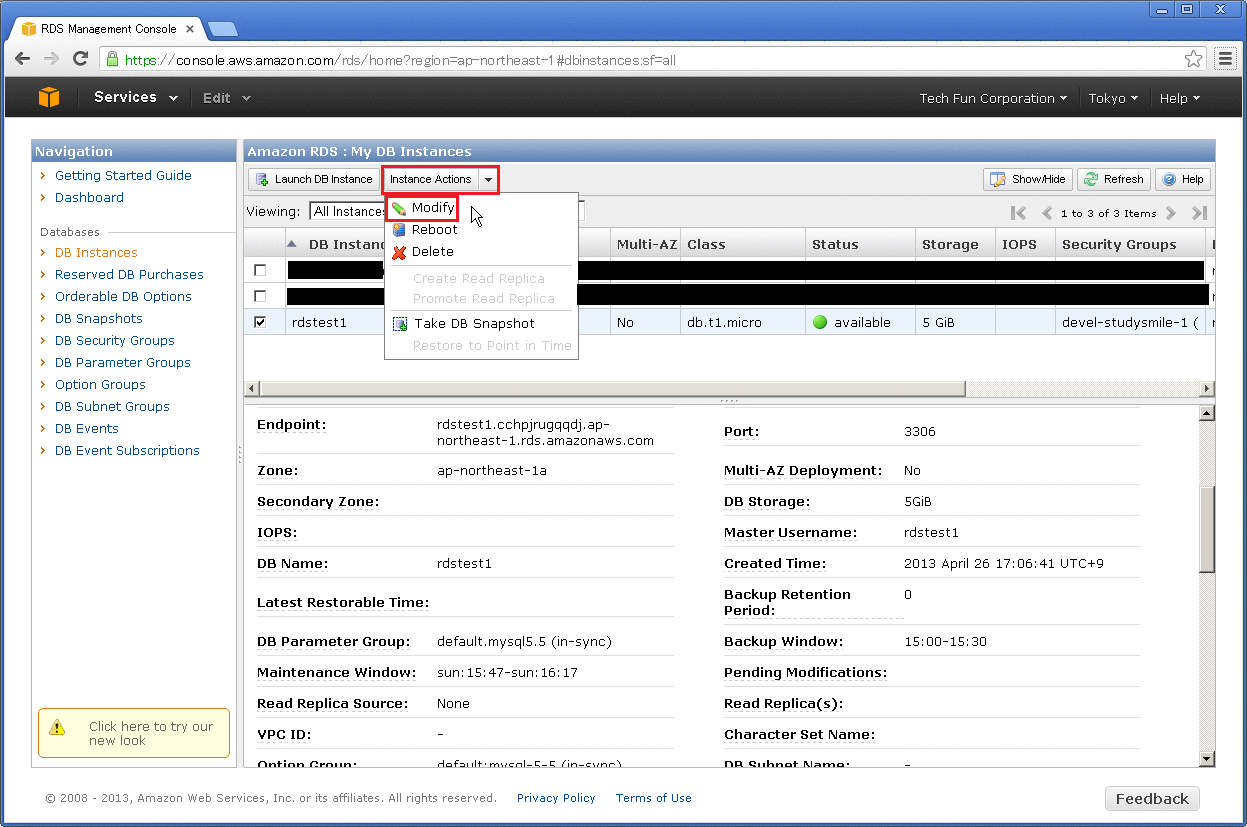Viewport: 1247px width, 827px height.
Task: Open DB Security Groups
Action: tap(115, 341)
